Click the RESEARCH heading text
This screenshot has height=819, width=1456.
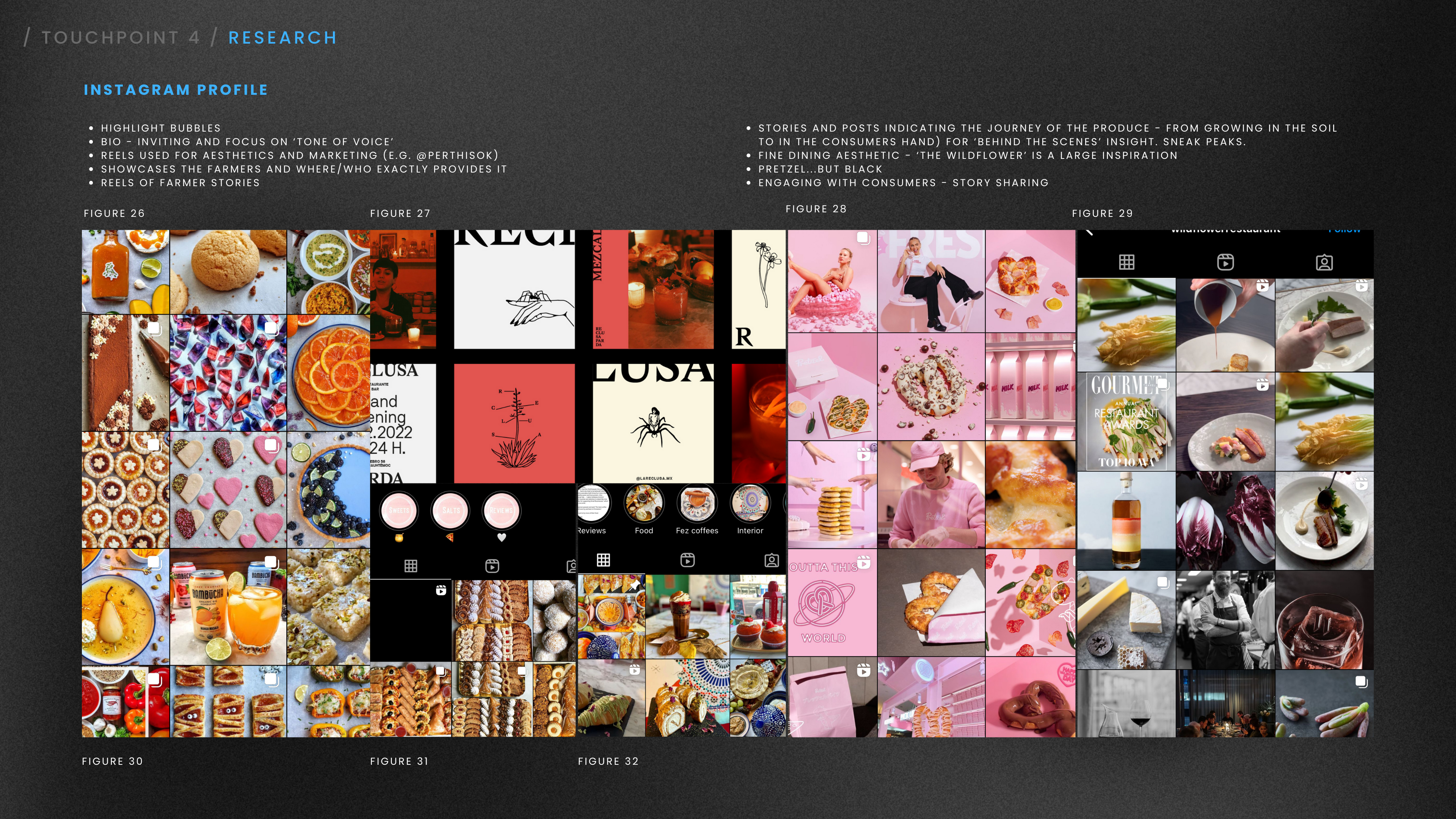(x=282, y=38)
